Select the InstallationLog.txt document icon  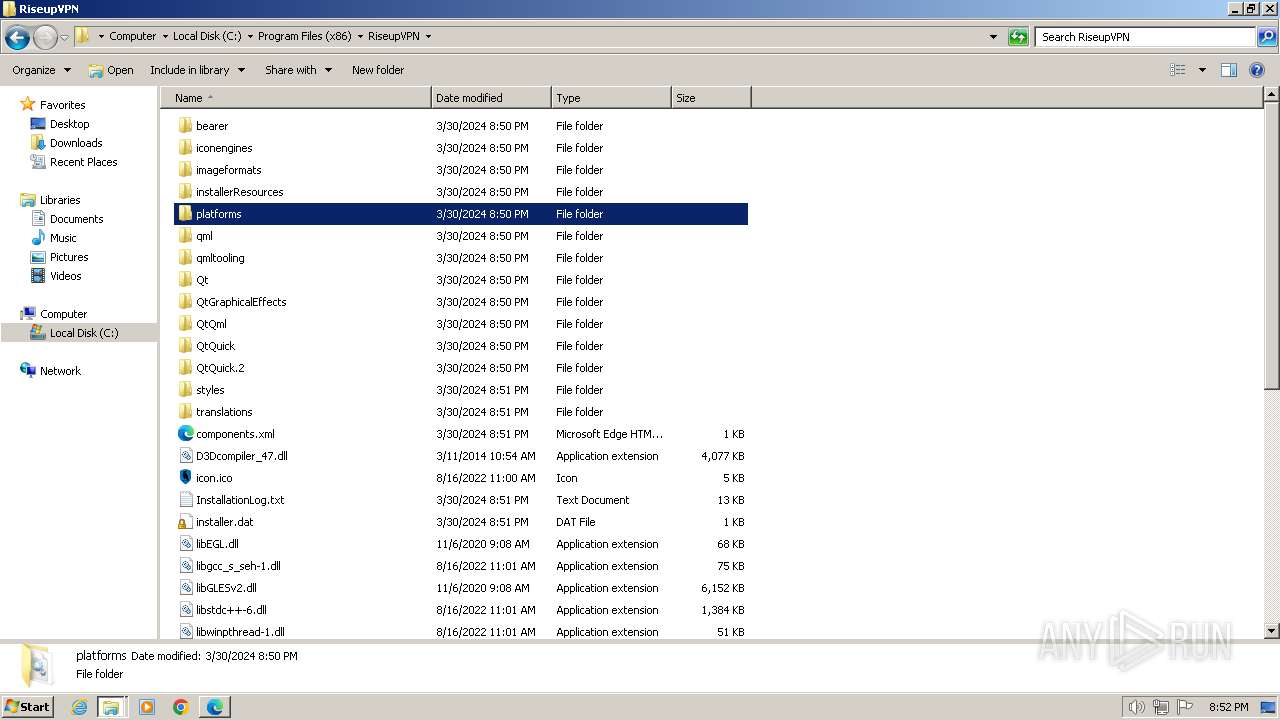pyautogui.click(x=185, y=500)
